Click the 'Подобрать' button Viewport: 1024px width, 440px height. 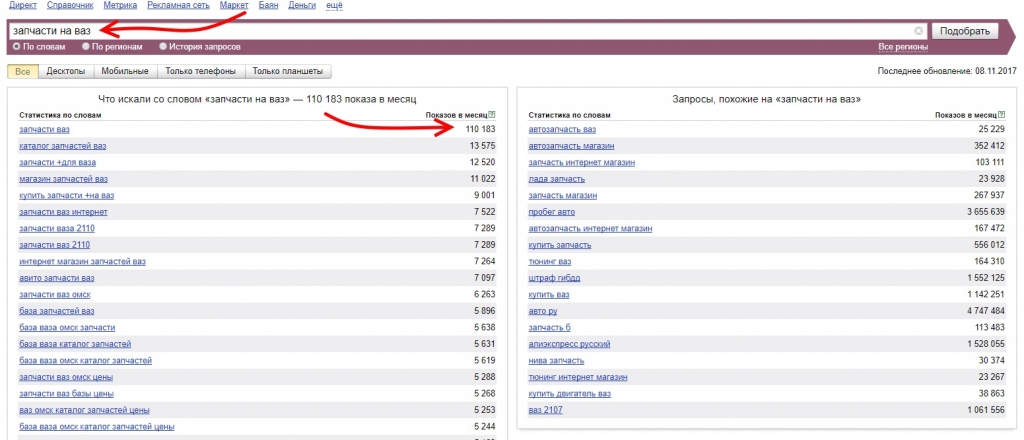964,31
